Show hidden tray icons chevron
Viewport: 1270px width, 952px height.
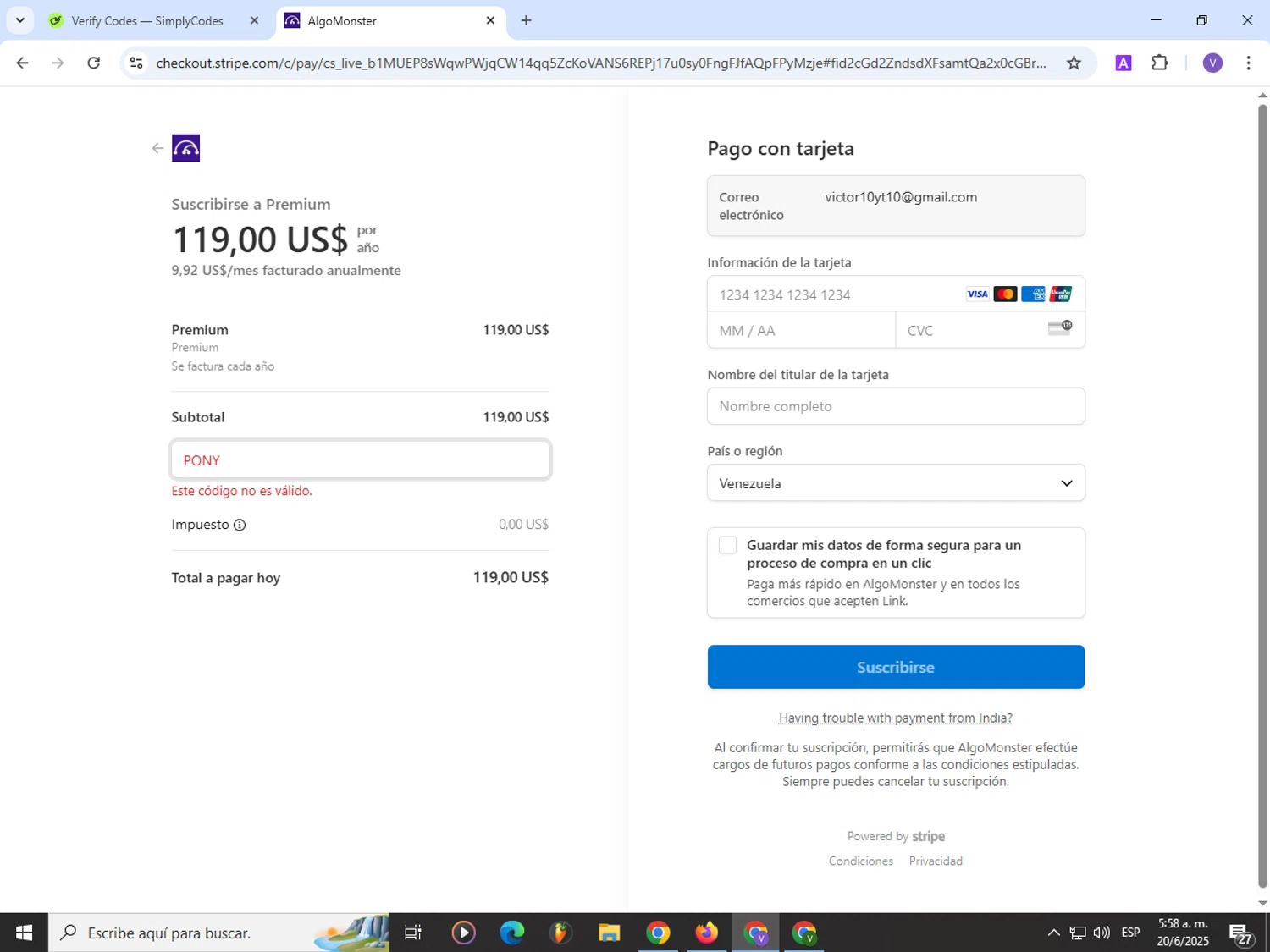tap(1053, 933)
